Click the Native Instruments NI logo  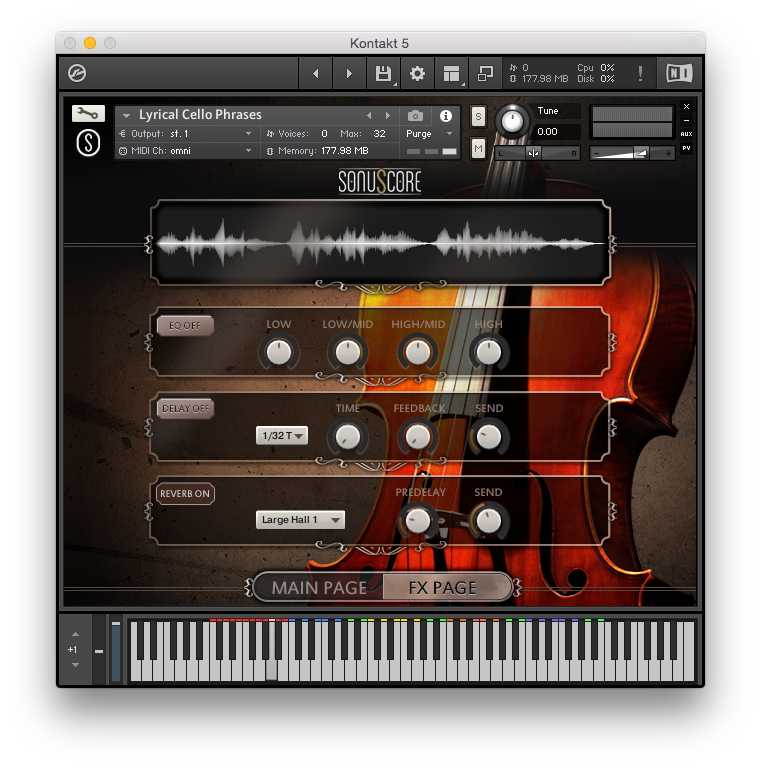[679, 73]
